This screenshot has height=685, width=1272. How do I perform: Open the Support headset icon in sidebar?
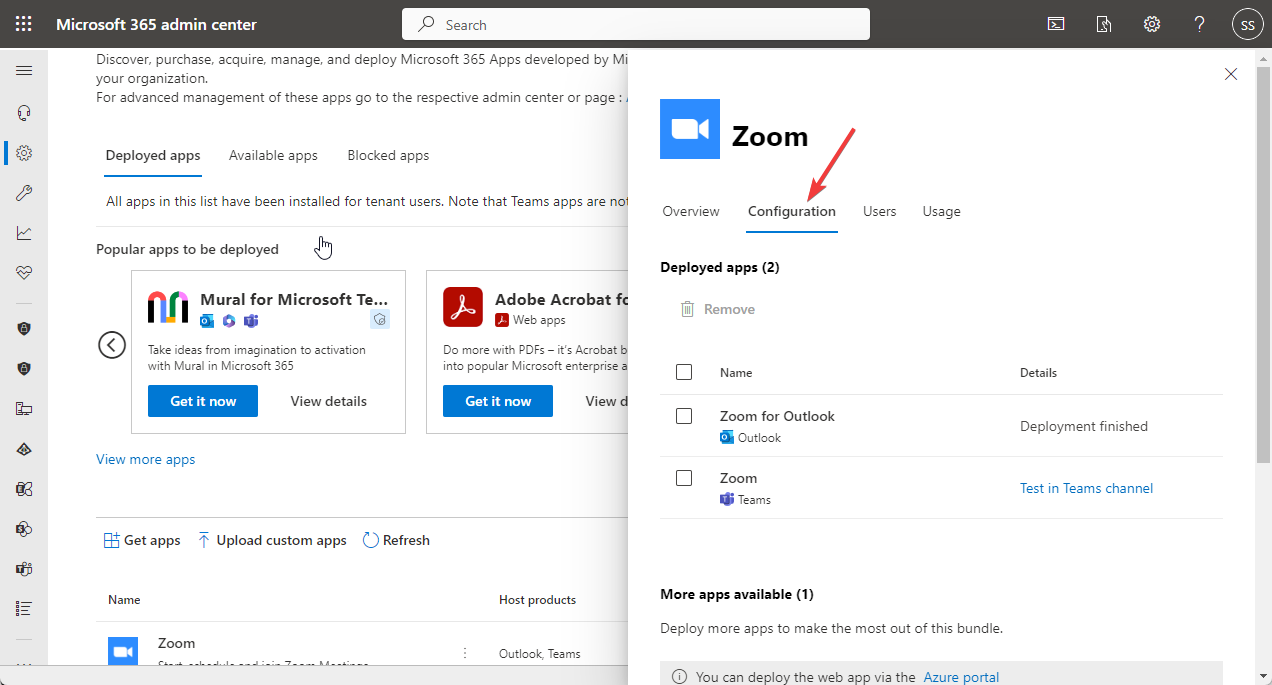pos(24,112)
